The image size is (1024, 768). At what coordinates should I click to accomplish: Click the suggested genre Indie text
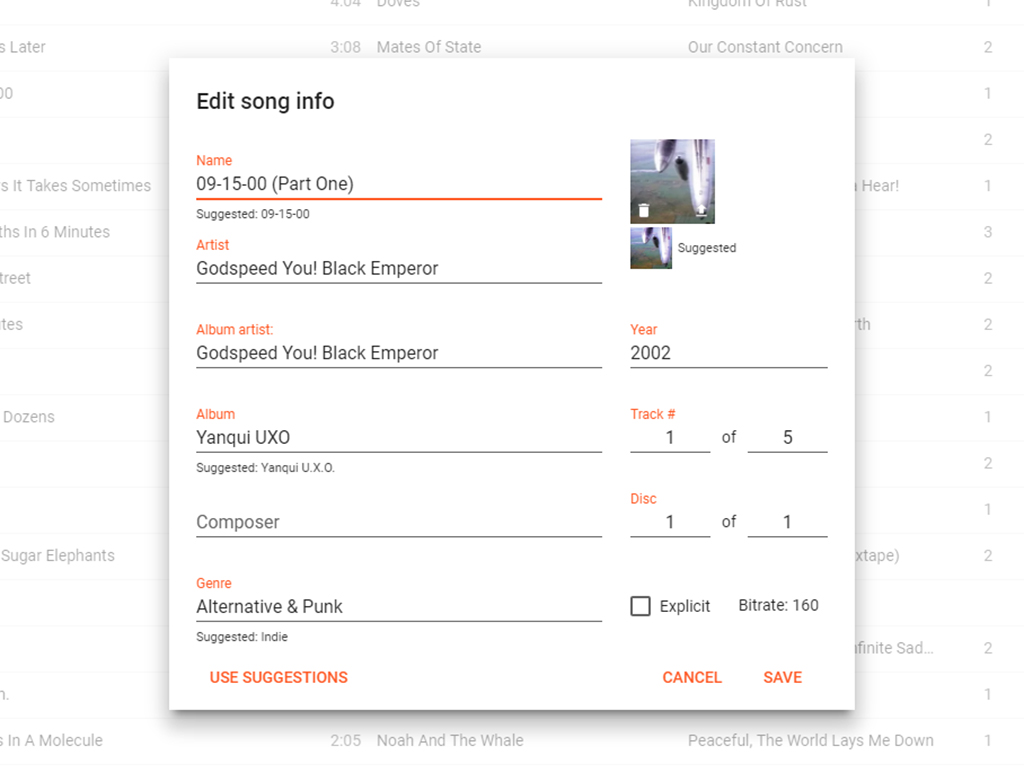point(242,637)
